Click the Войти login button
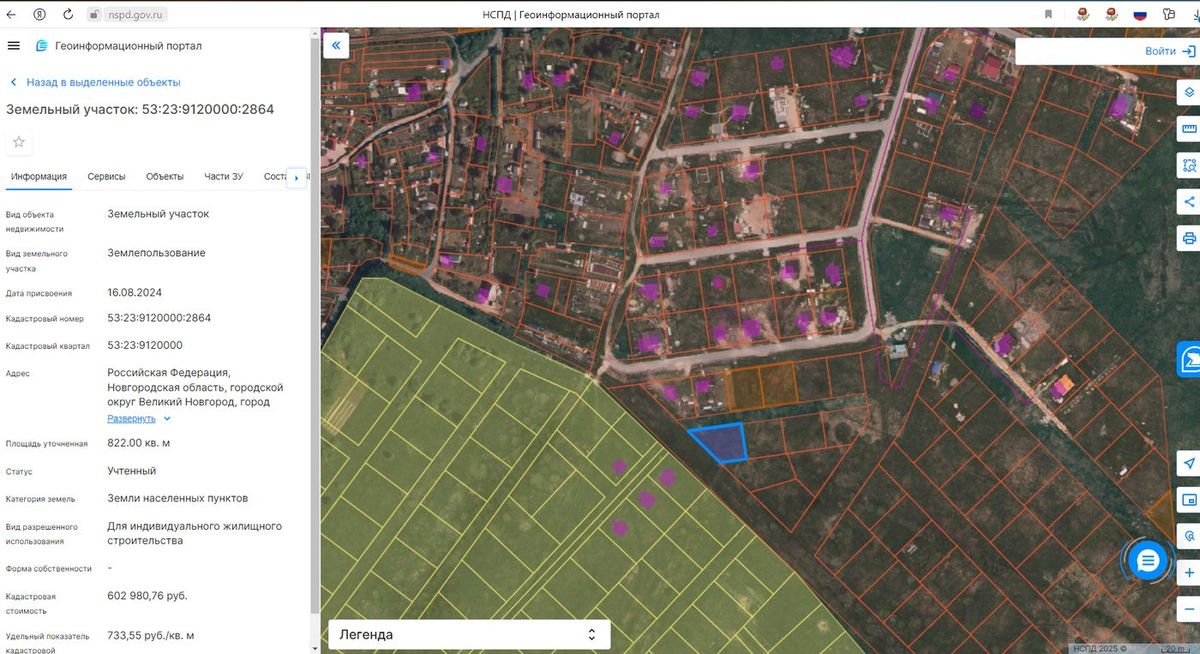The image size is (1200, 654). pyautogui.click(x=1160, y=51)
